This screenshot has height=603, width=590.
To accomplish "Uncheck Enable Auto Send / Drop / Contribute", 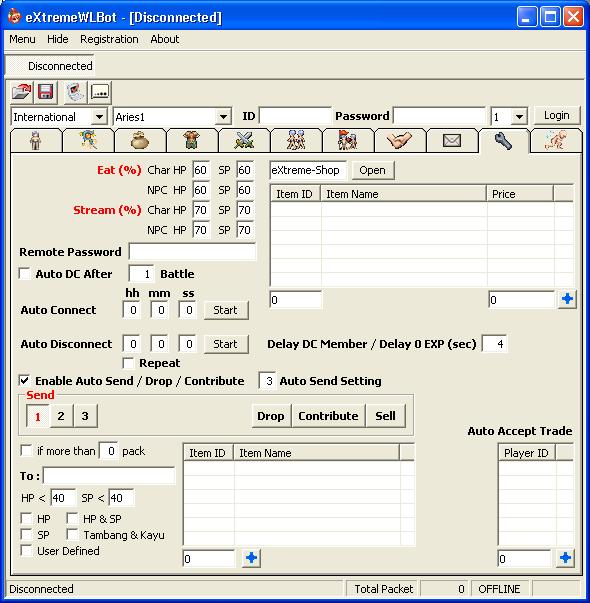I will pyautogui.click(x=25, y=381).
